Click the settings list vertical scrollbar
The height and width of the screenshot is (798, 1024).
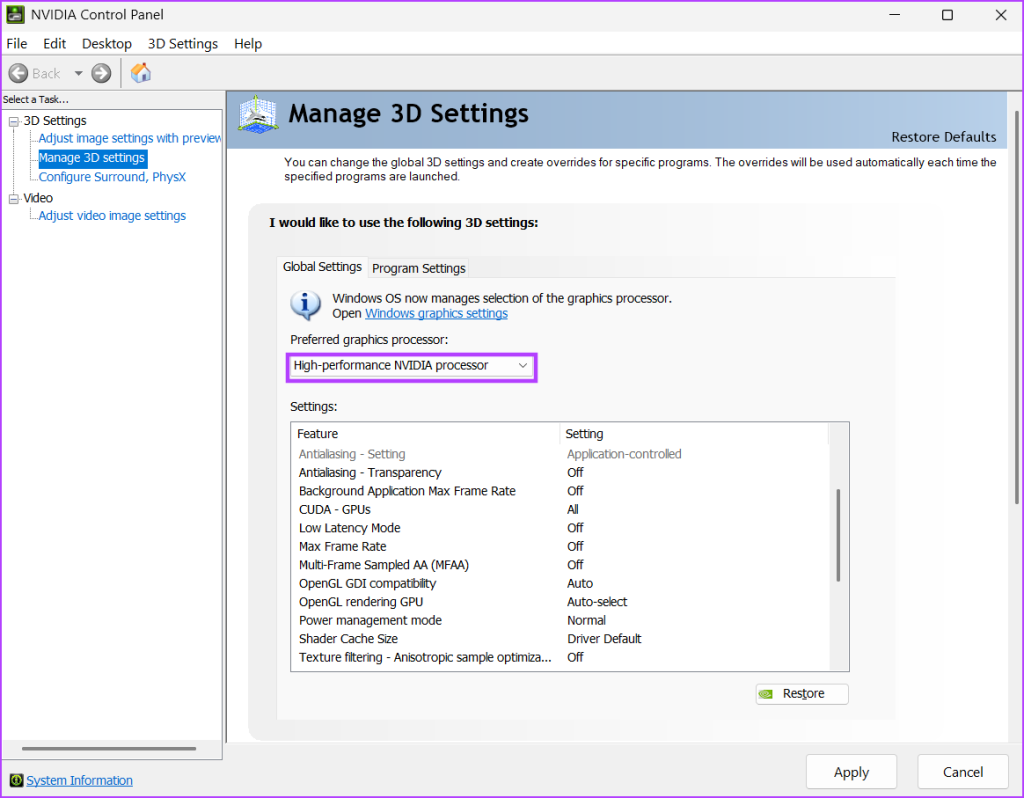838,535
